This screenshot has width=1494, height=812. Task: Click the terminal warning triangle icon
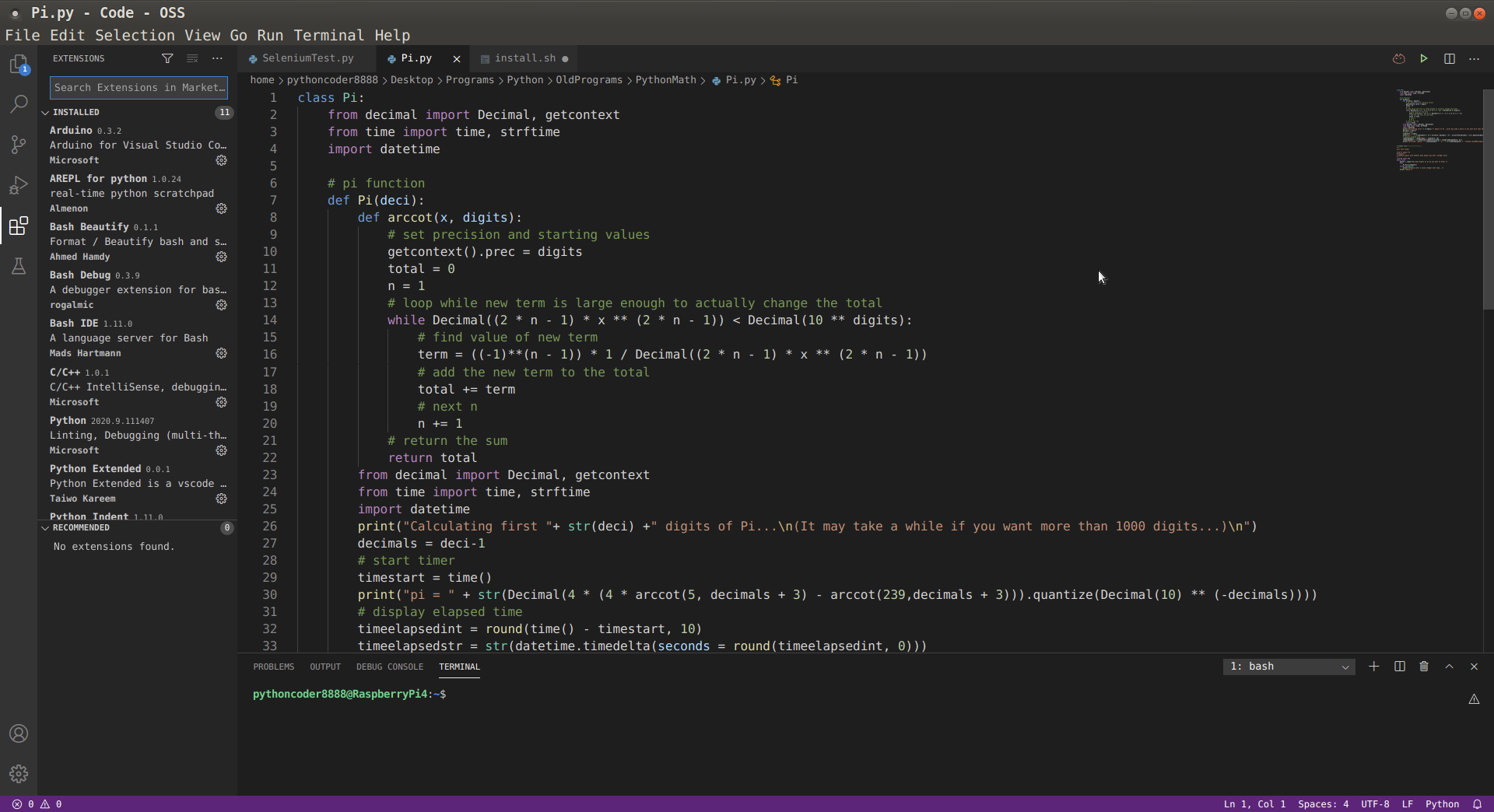1474,699
